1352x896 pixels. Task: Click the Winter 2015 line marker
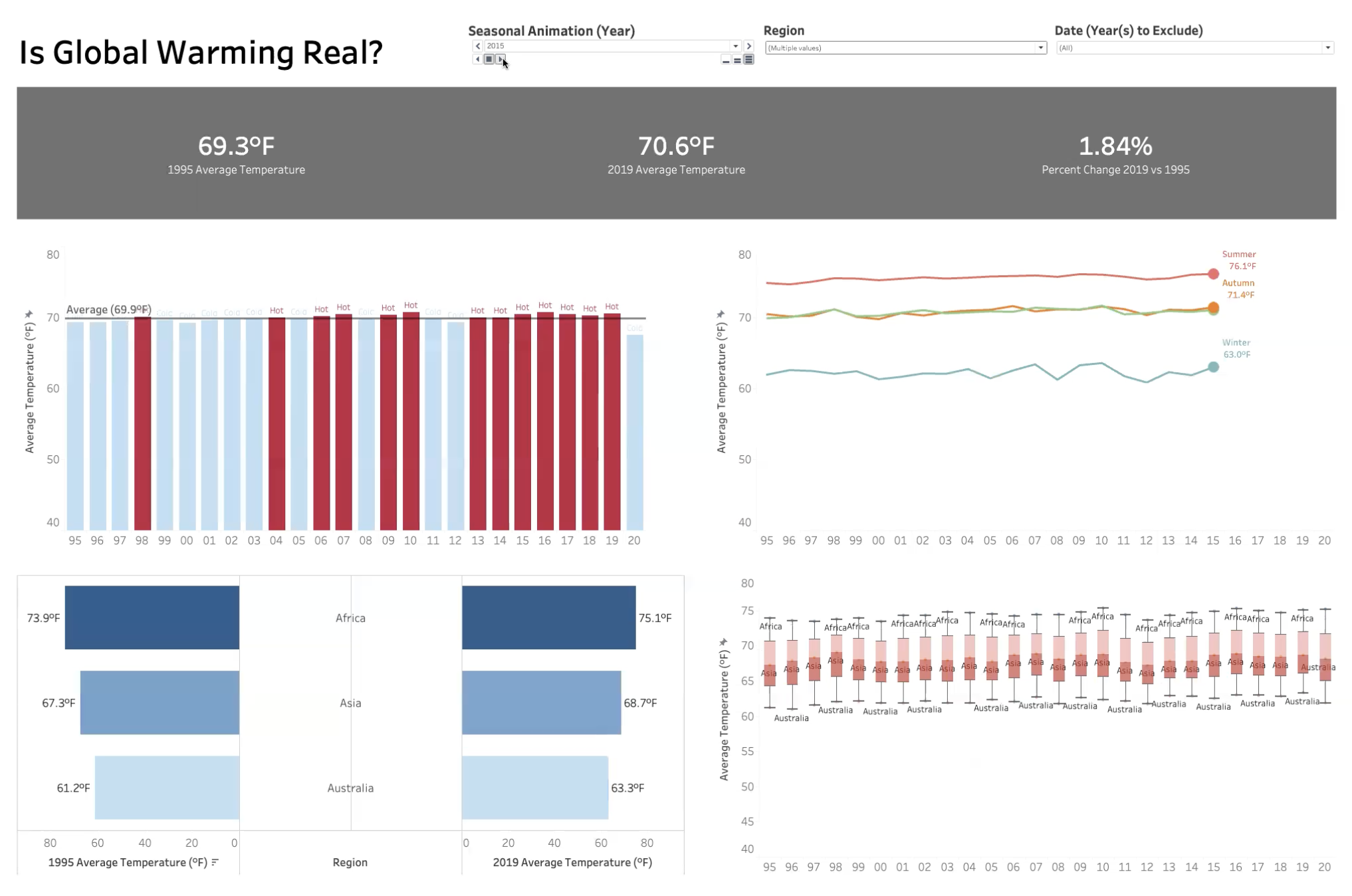point(1213,367)
